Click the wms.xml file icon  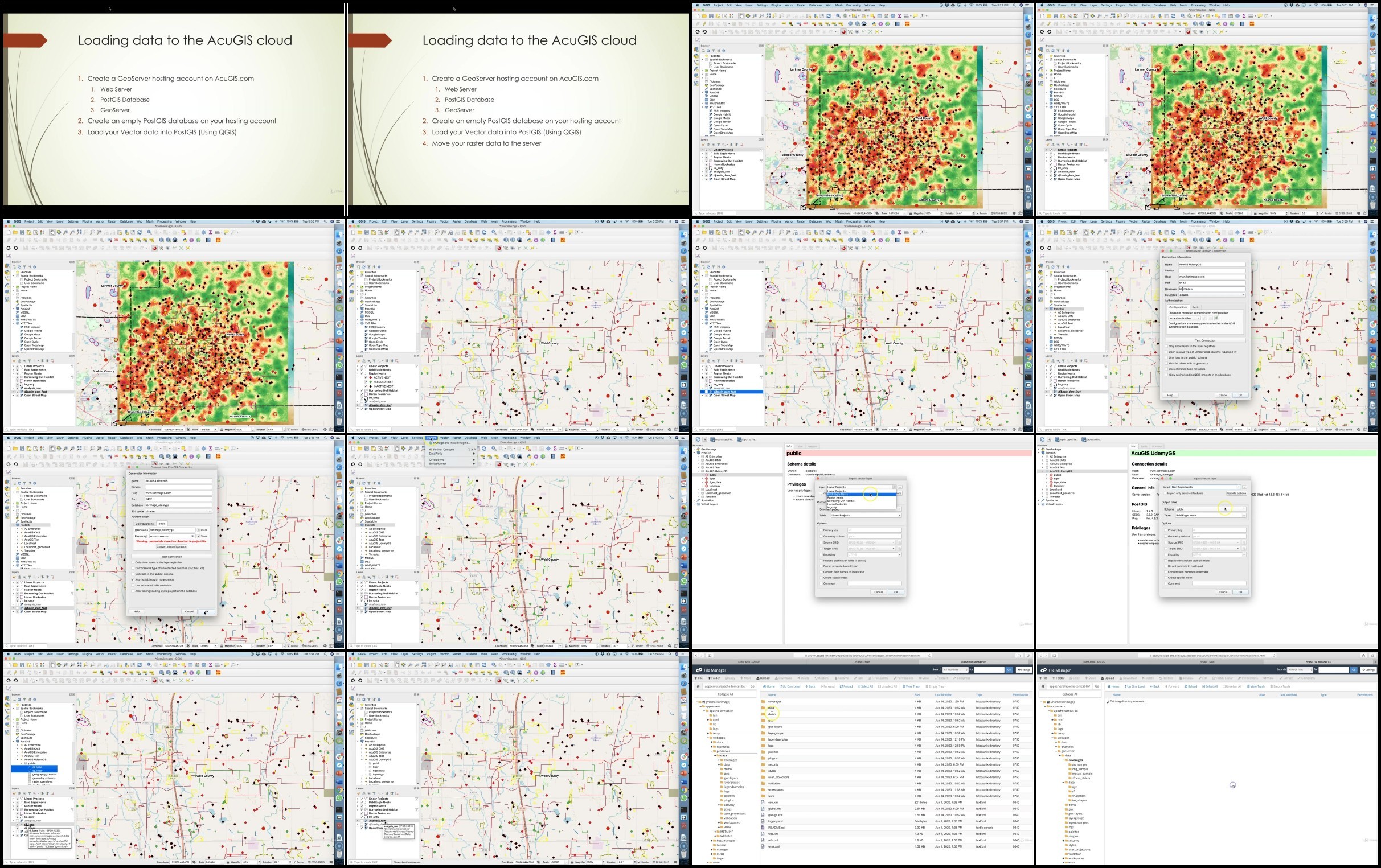[763, 847]
